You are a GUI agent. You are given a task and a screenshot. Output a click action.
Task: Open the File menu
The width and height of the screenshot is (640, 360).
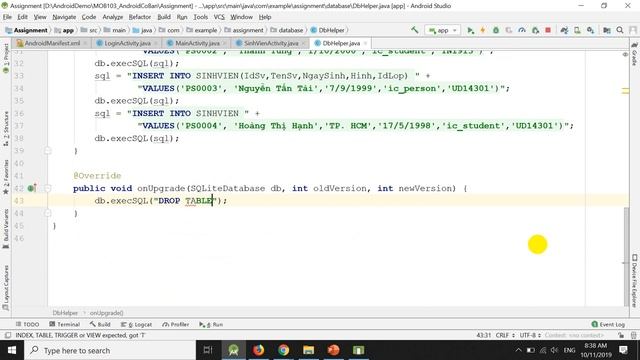(x=7, y=17)
